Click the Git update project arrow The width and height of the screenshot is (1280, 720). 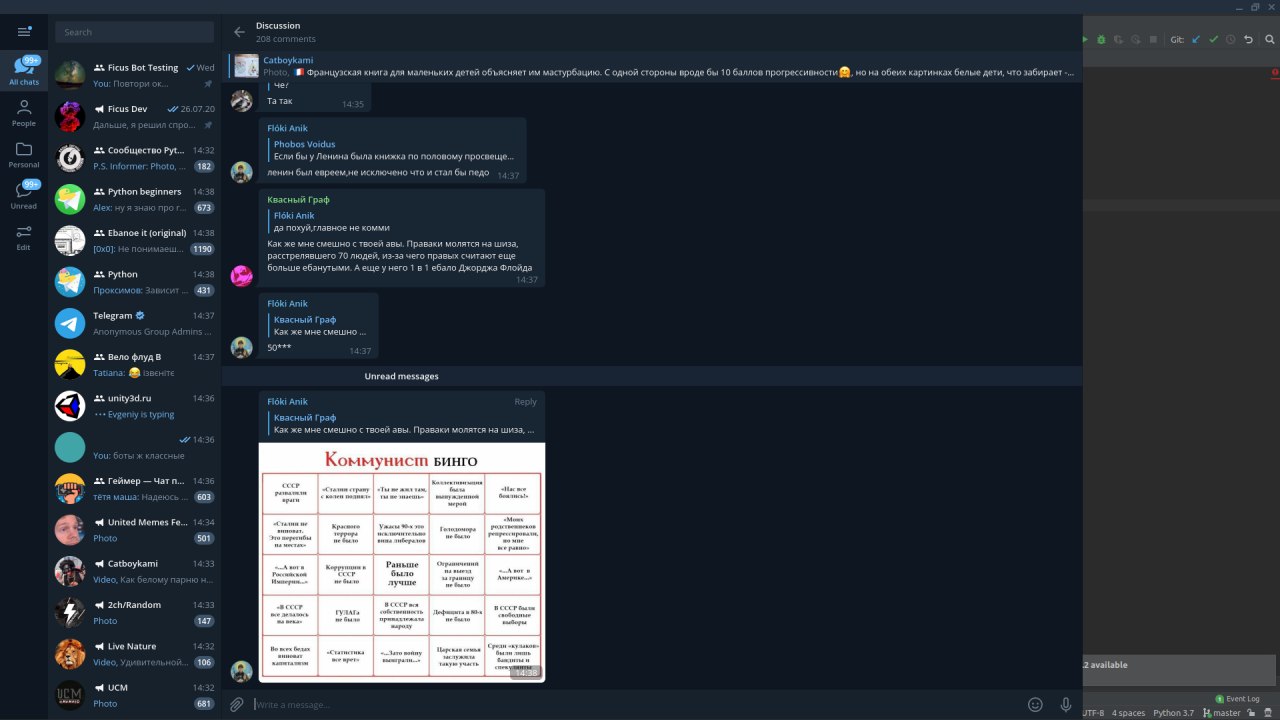[1196, 40]
